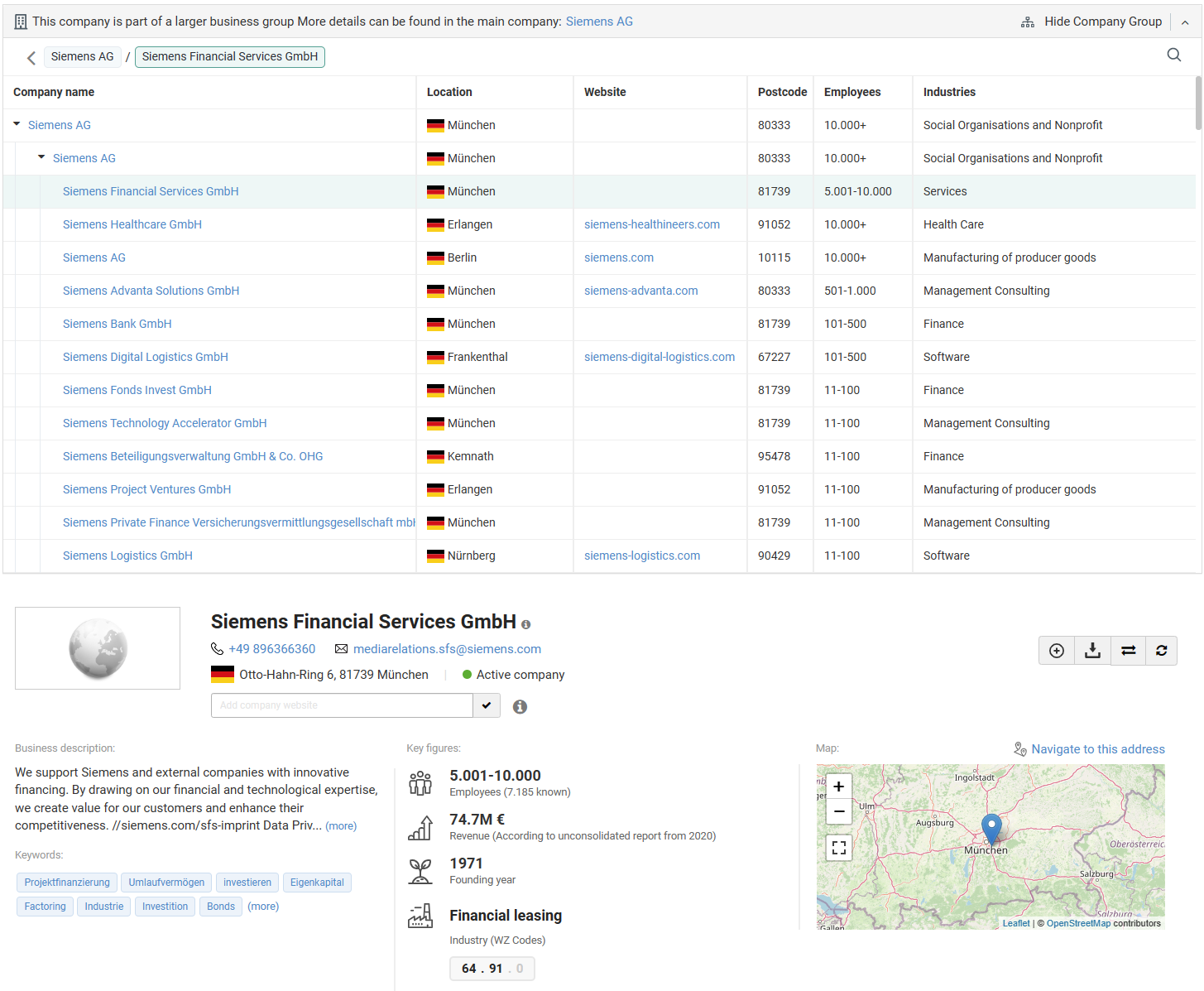The image size is (1204, 991).
Task: Open the compare companies arrows icon
Action: pos(1127,651)
